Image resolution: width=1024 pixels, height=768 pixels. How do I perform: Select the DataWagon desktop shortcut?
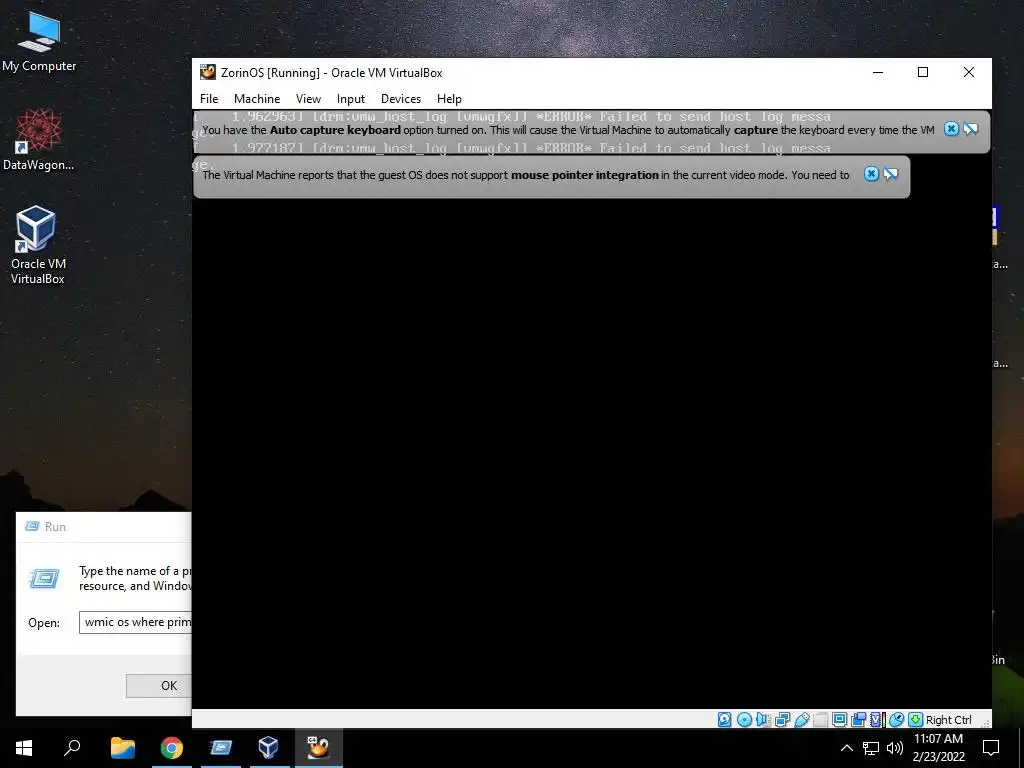click(39, 140)
